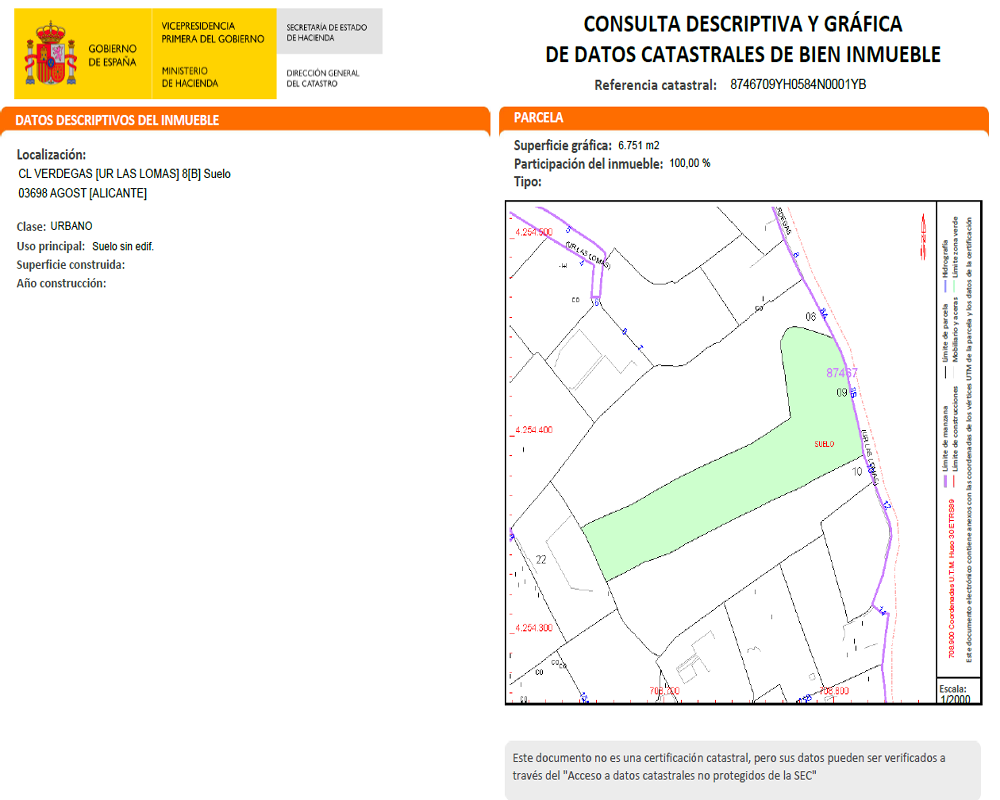Click the surface value '6.751 m2'
The image size is (1000, 800).
point(638,145)
